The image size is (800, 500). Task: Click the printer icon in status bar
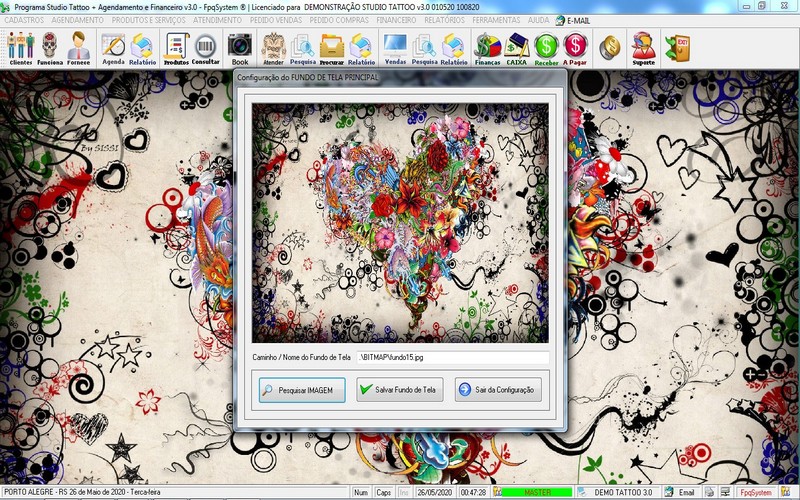tap(710, 492)
